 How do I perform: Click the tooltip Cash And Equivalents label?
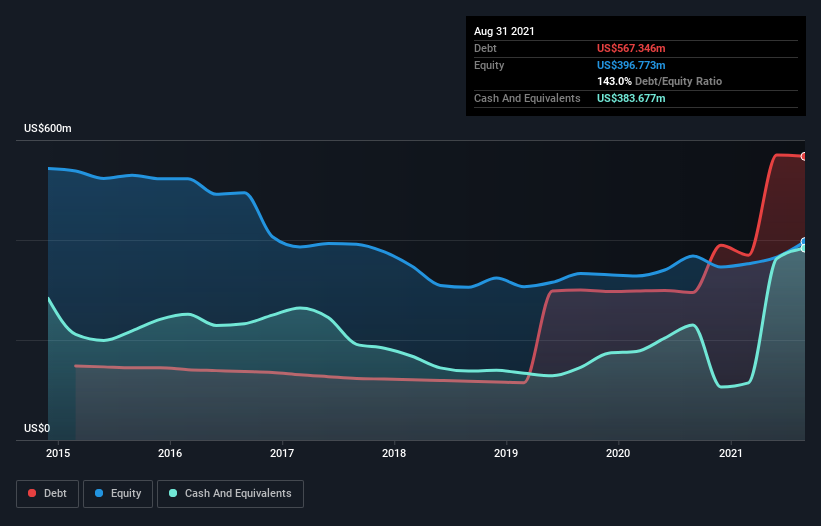[x=527, y=98]
